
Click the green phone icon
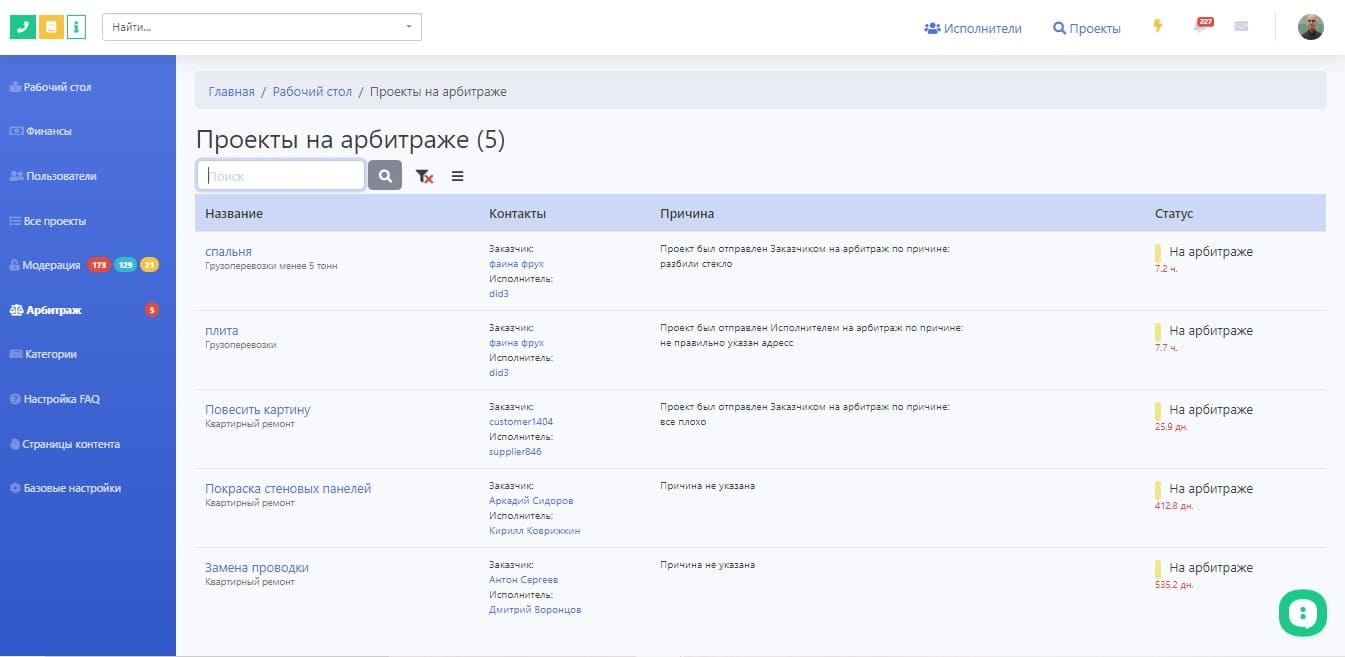(x=23, y=27)
